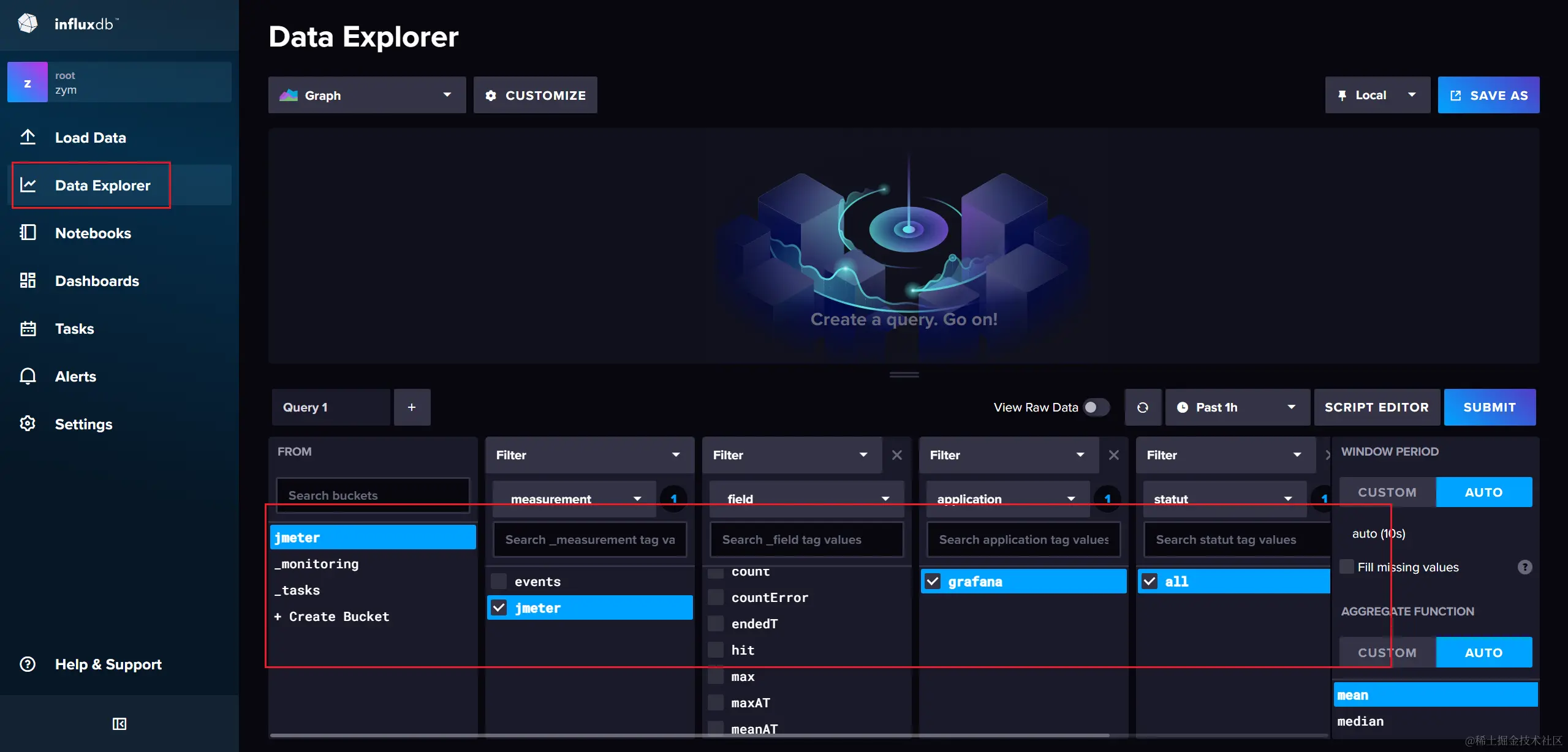This screenshot has width=1568, height=752.
Task: Check the hit field checkbox
Action: (x=716, y=650)
